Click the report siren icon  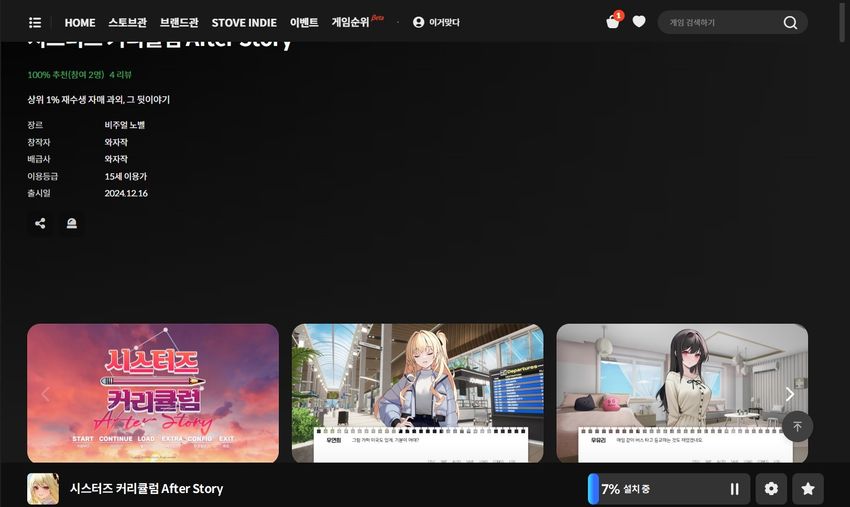[x=72, y=223]
